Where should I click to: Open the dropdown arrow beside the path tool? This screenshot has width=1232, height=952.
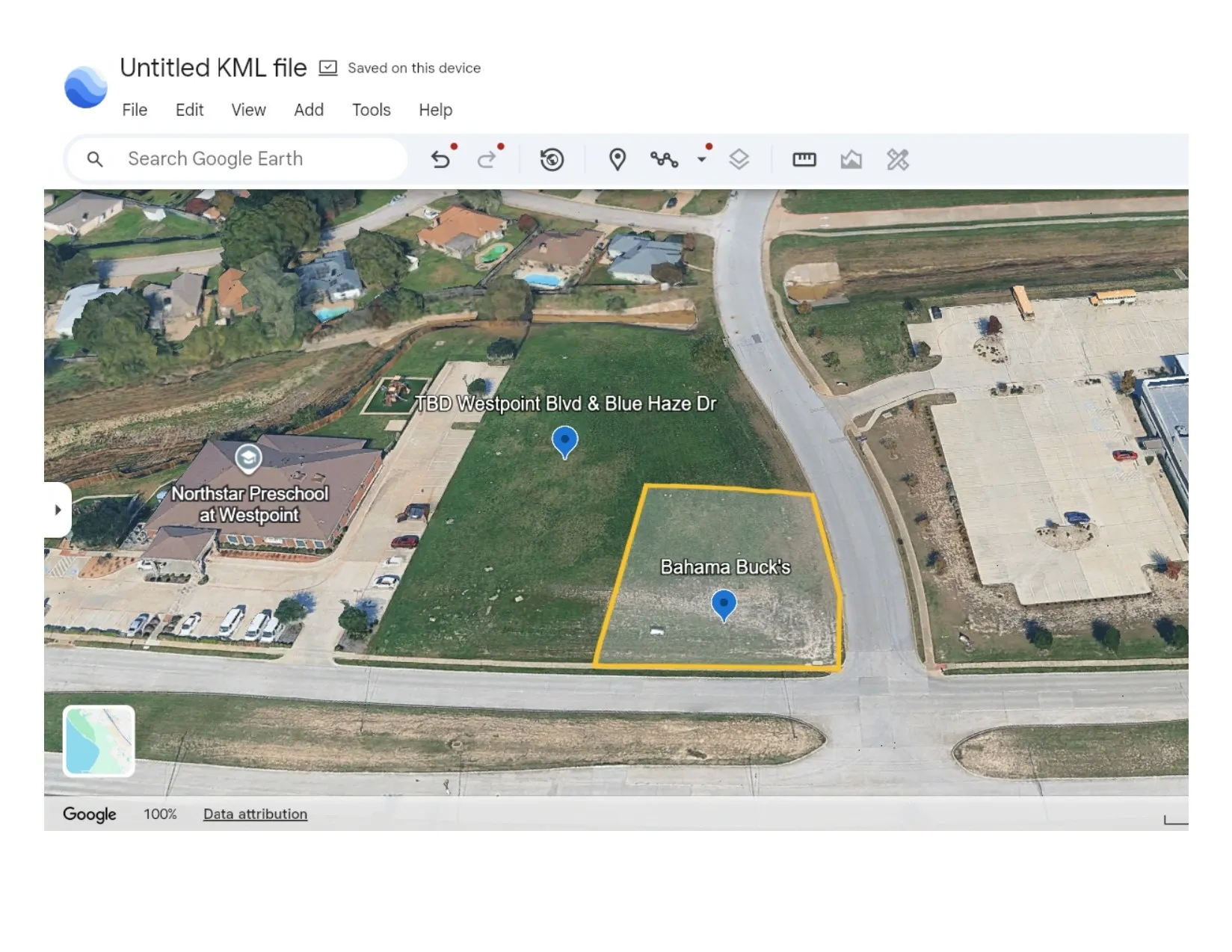(x=702, y=159)
